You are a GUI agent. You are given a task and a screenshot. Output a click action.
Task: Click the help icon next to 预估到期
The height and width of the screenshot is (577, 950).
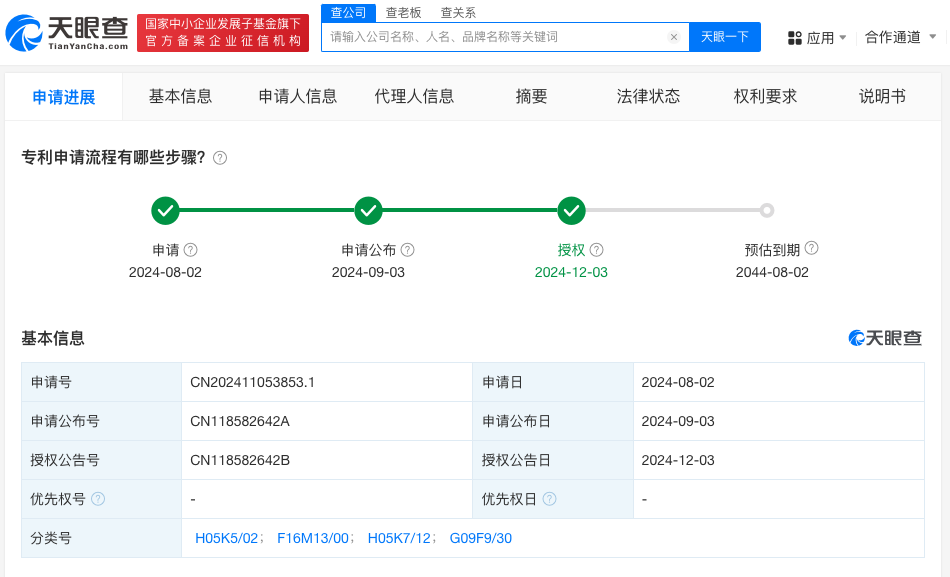point(811,249)
